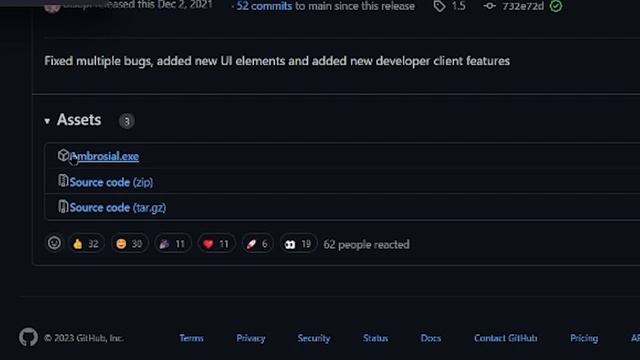The height and width of the screenshot is (360, 640).
Task: Click the author avatar at top left
Action: click(52, 7)
